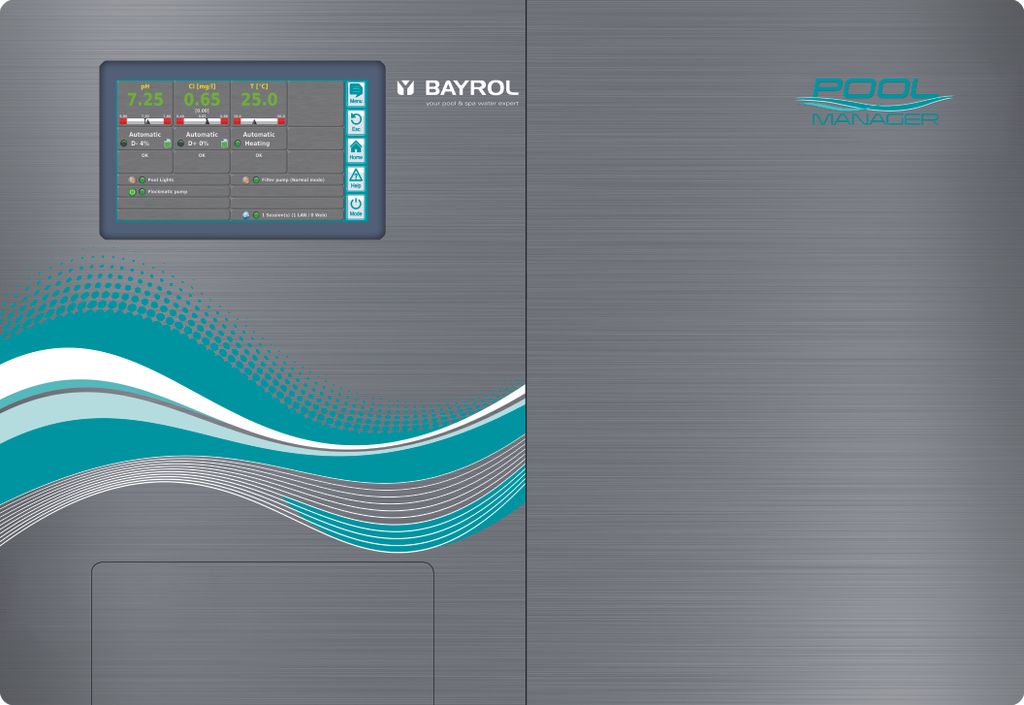This screenshot has width=1024, height=705.
Task: Click the pH range bar indicator
Action: tap(145, 121)
